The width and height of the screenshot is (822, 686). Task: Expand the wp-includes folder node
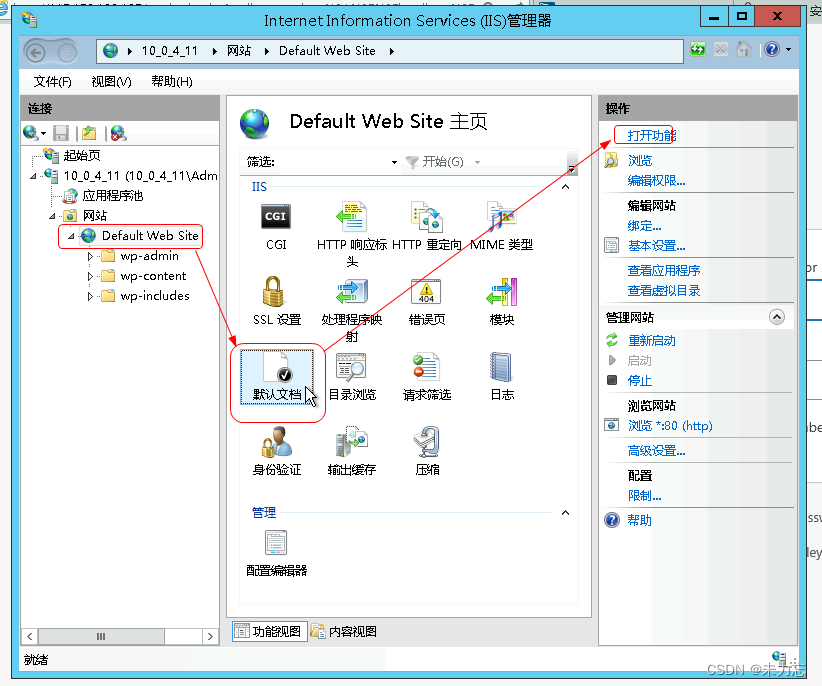[90, 296]
